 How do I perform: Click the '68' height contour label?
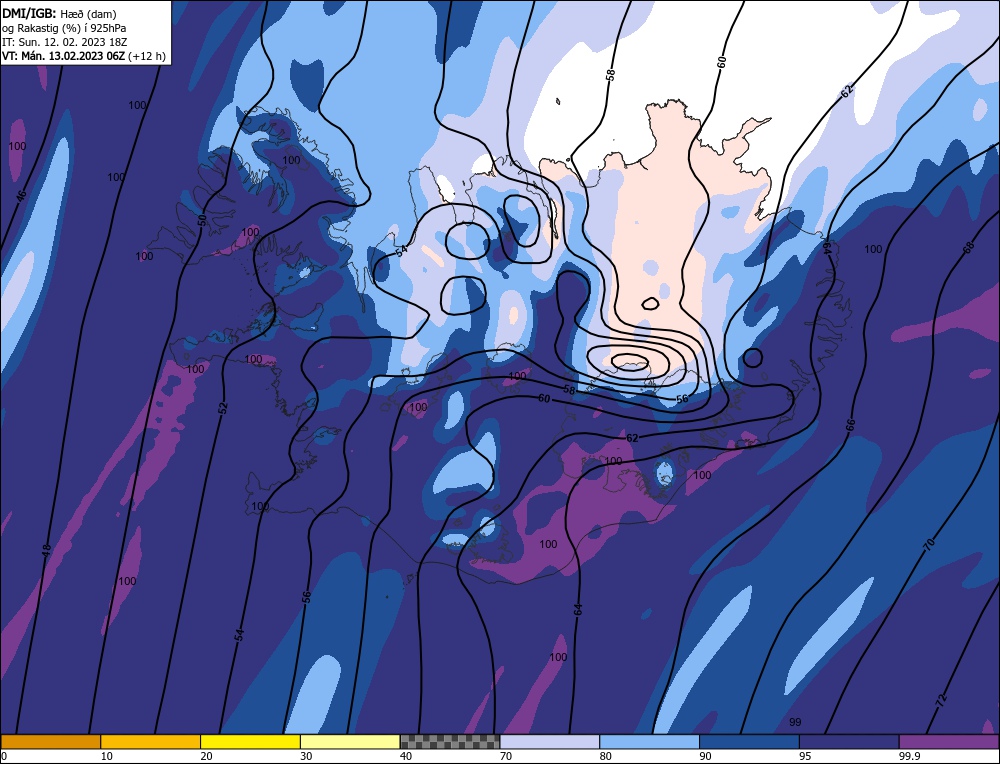tap(969, 248)
